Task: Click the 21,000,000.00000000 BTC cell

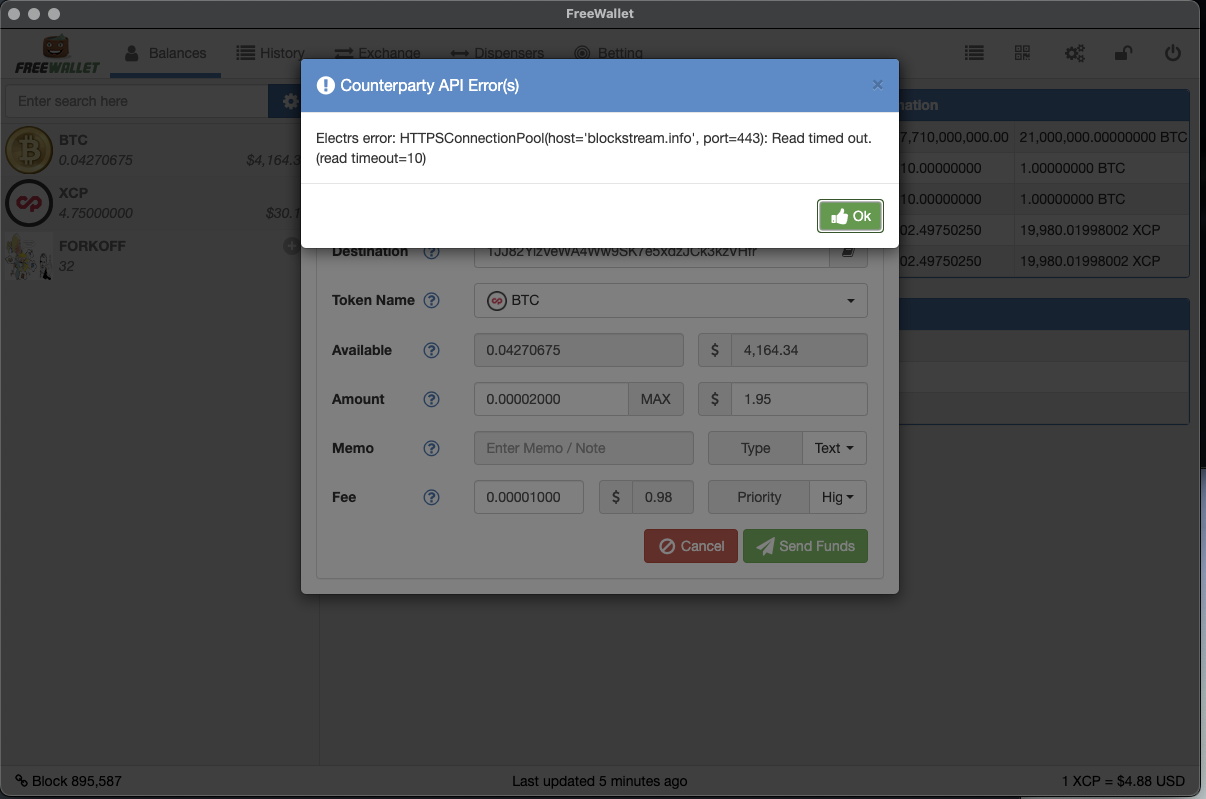Action: tap(1103, 137)
